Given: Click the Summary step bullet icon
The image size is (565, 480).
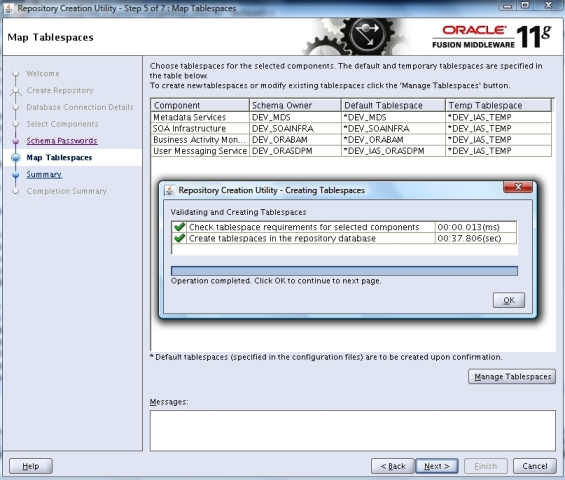Looking at the screenshot, I should [x=15, y=175].
